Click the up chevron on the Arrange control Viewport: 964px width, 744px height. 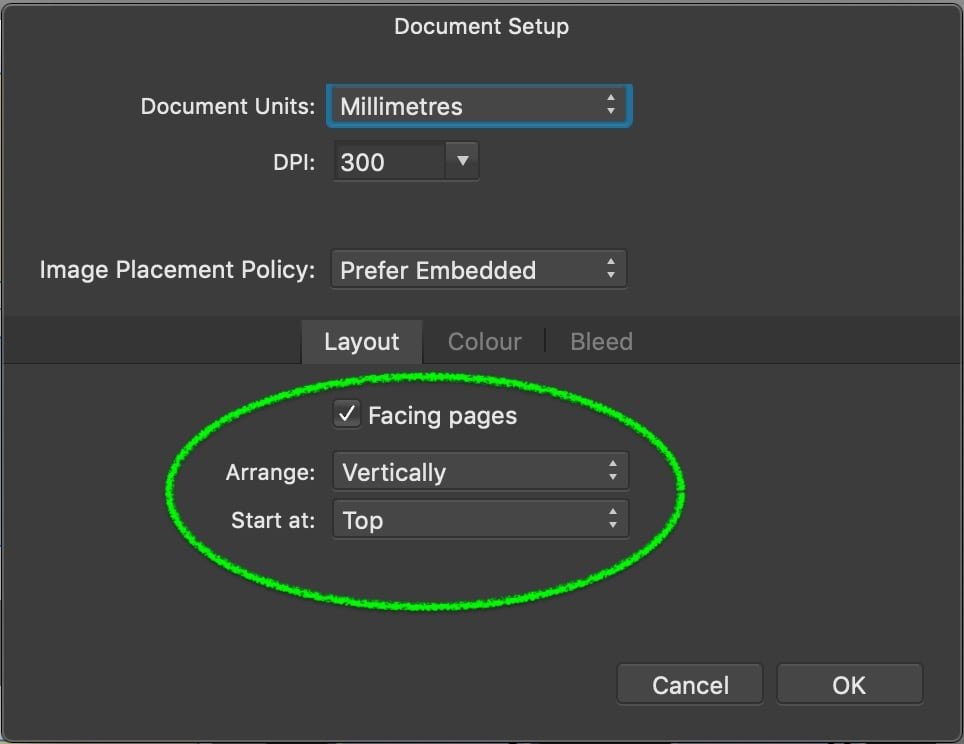click(613, 465)
